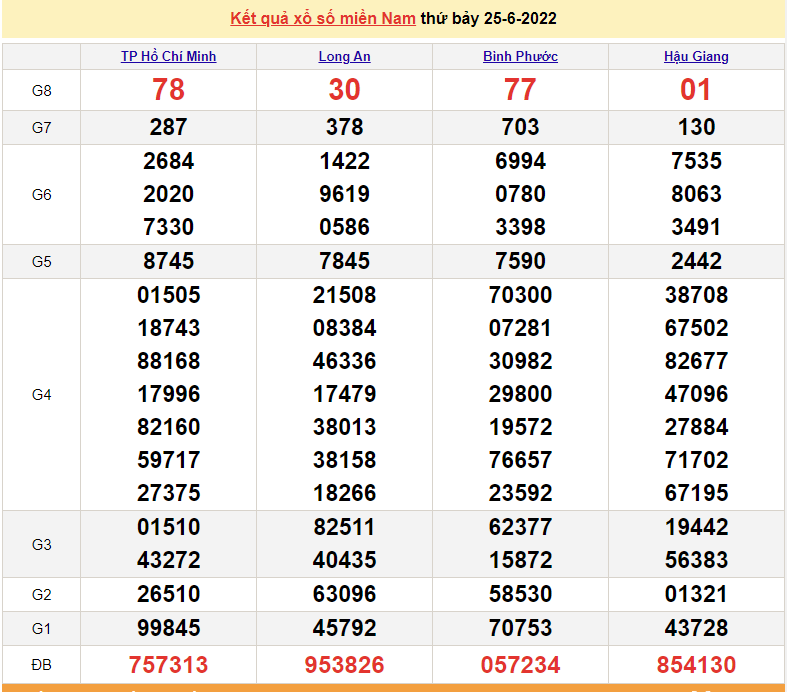
Task: Select the G1 result 99845
Action: point(168,628)
